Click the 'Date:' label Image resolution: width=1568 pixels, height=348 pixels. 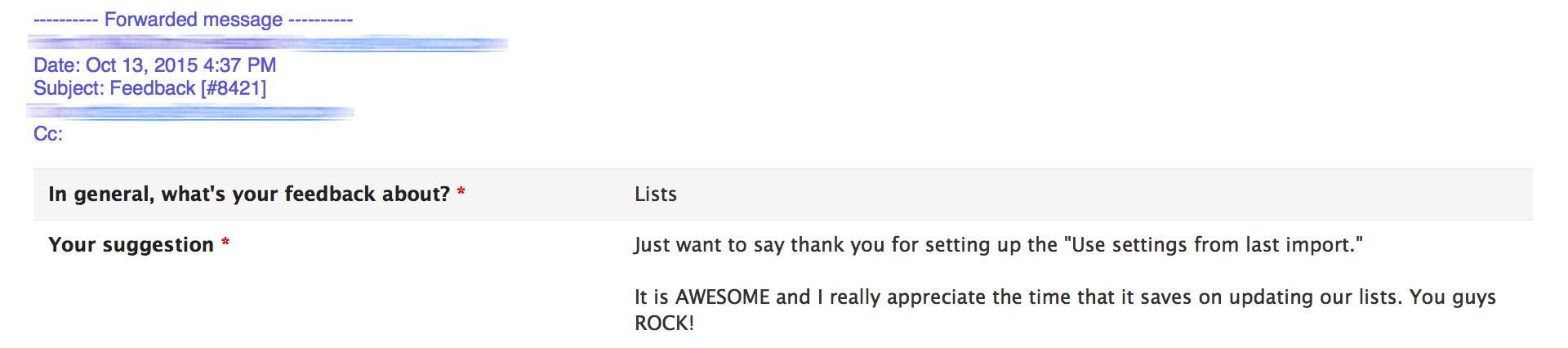click(x=57, y=65)
